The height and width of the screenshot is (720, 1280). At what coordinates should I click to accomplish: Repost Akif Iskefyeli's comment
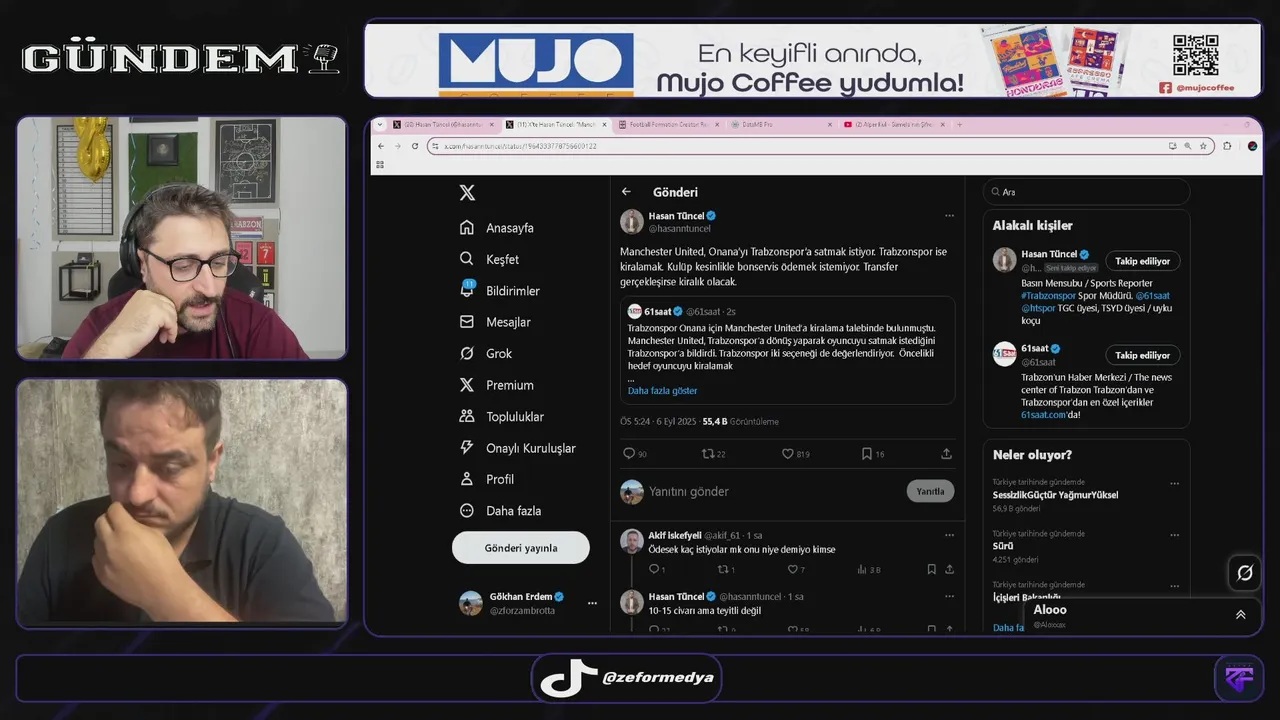pos(724,569)
